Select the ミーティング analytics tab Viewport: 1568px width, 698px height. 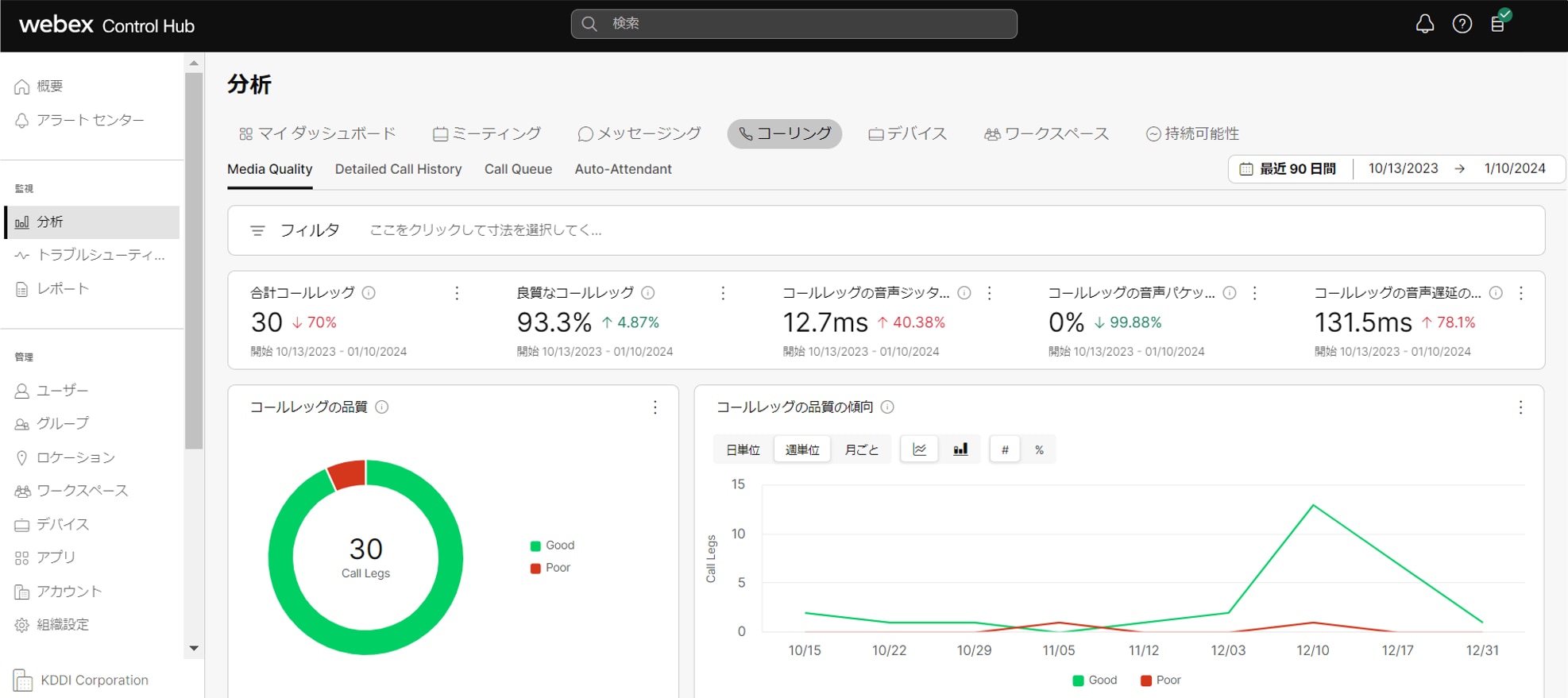[487, 134]
